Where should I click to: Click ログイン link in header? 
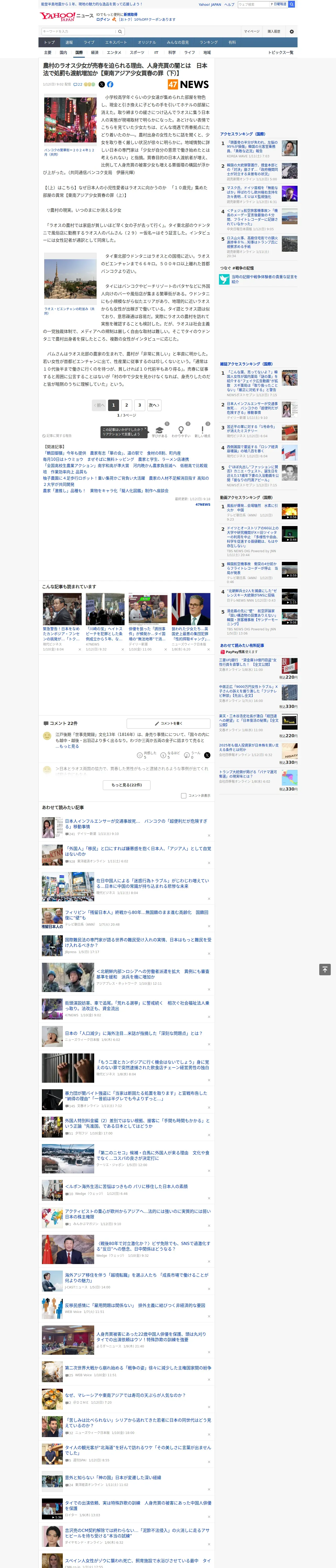[103, 20]
